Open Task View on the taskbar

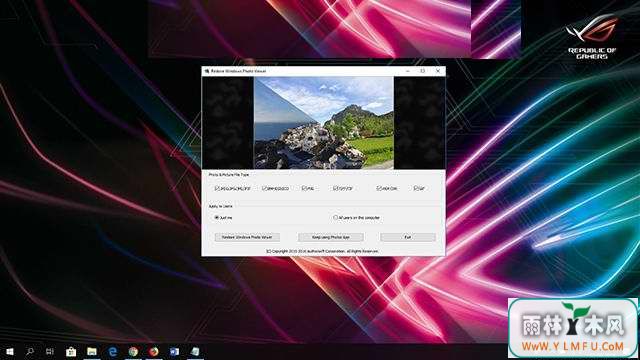point(50,351)
